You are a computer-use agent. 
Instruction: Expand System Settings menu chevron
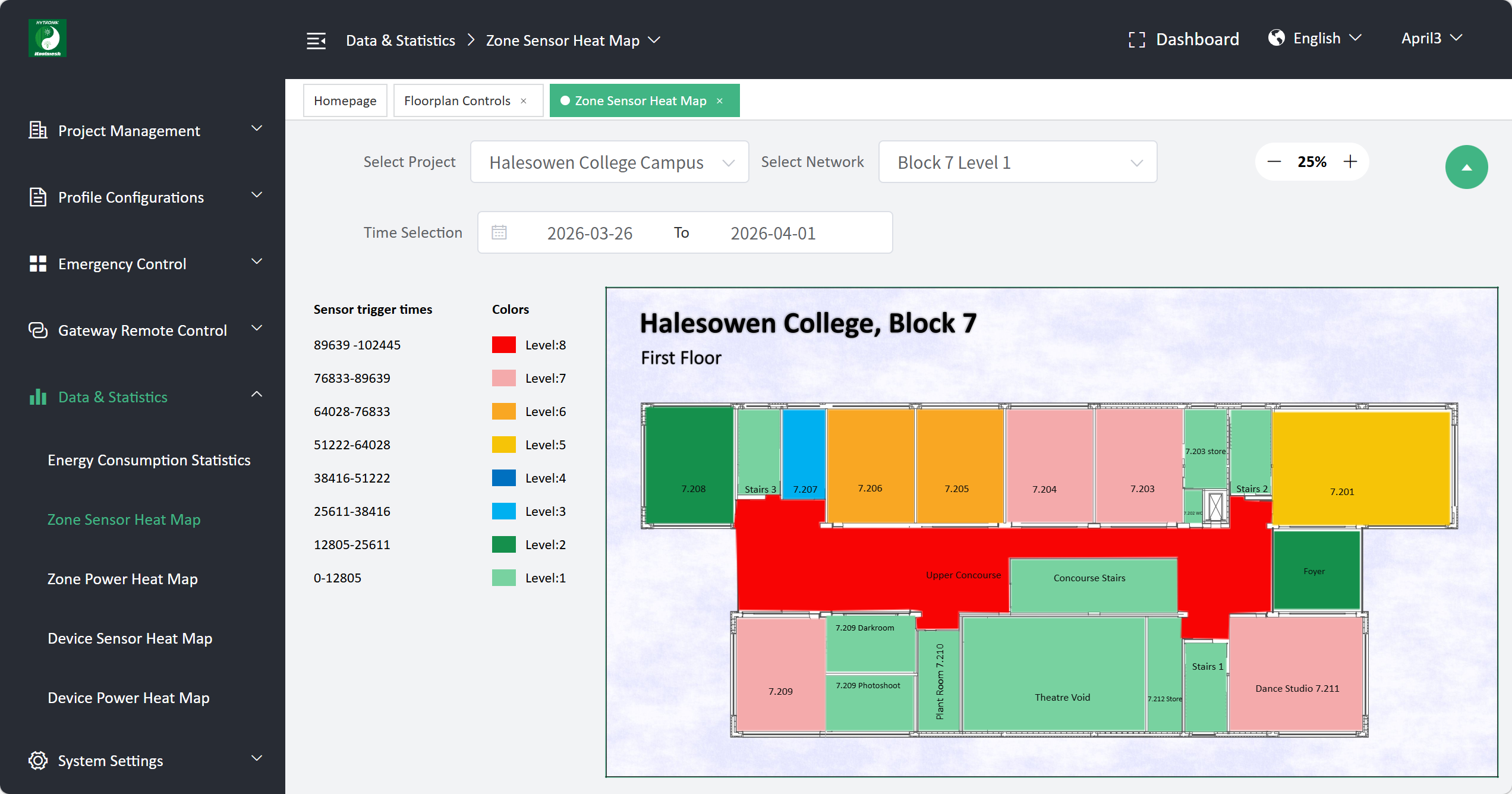click(257, 758)
